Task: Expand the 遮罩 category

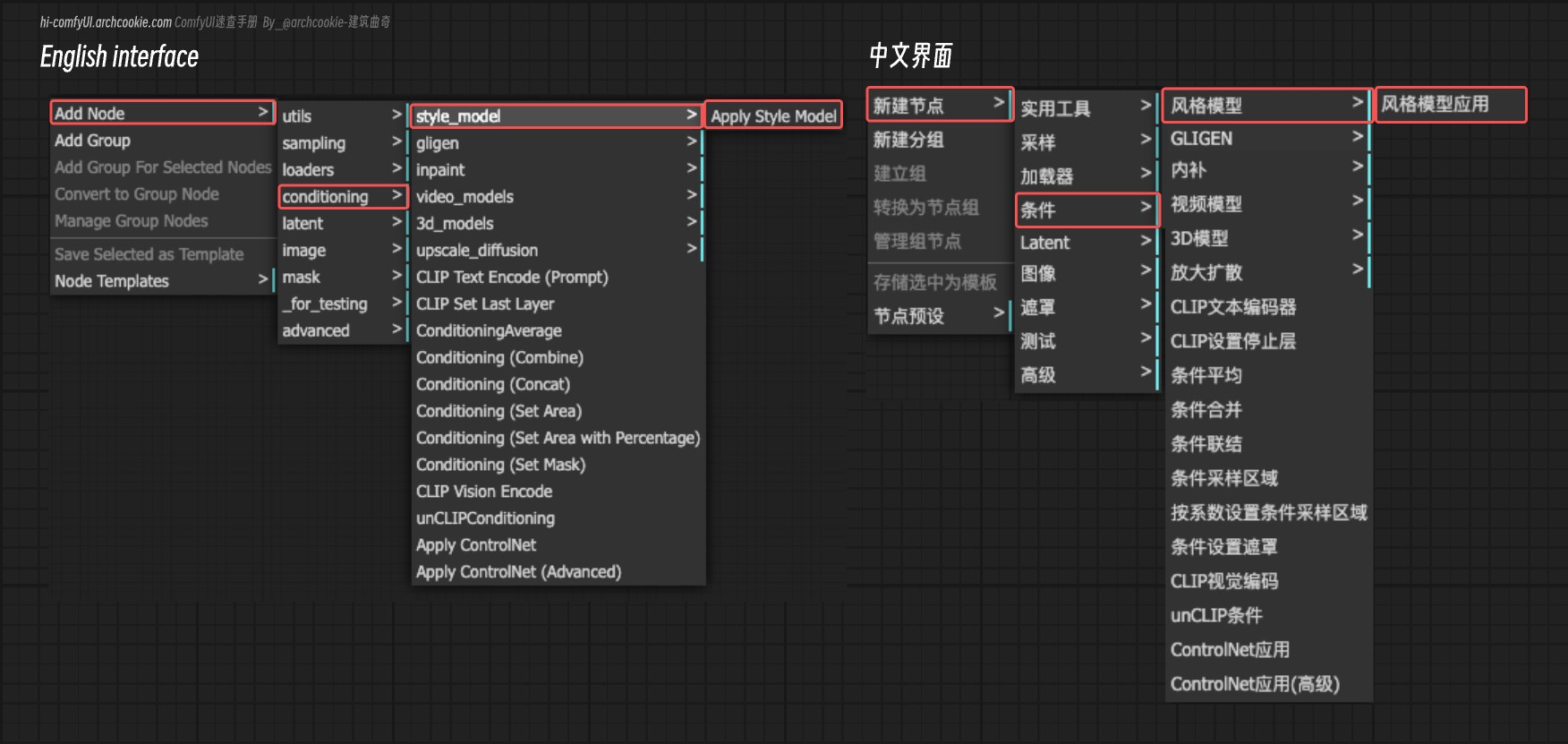Action: click(1087, 307)
